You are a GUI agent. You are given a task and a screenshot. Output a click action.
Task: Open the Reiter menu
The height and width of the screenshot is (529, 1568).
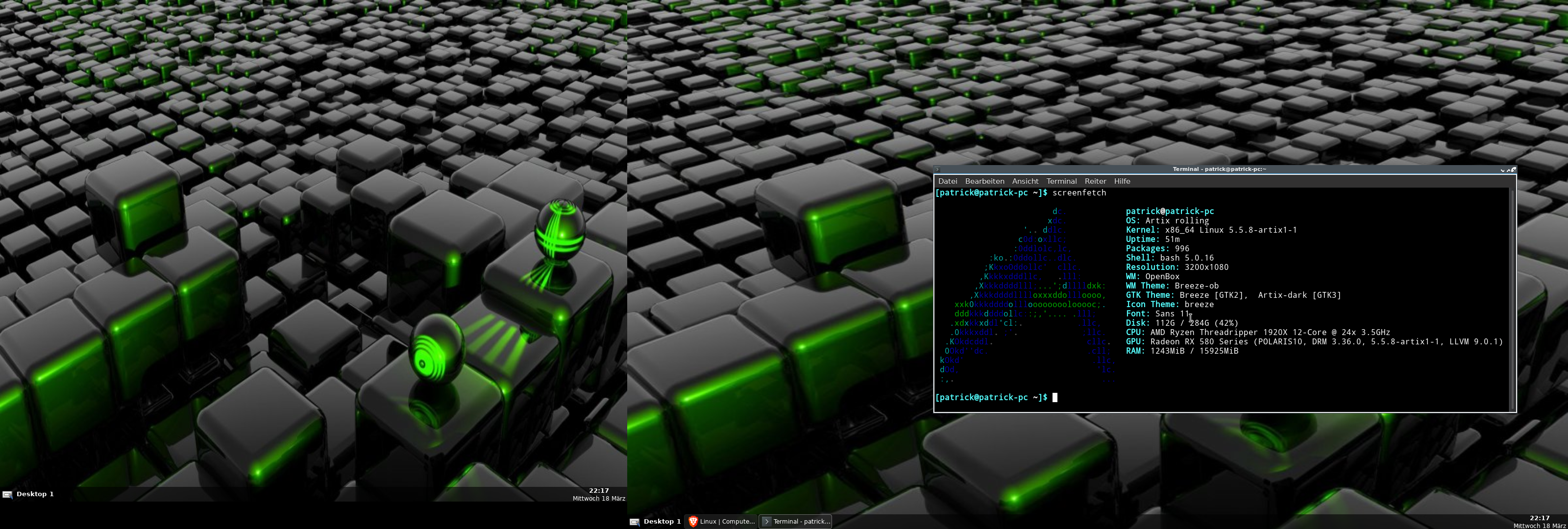[1095, 181]
